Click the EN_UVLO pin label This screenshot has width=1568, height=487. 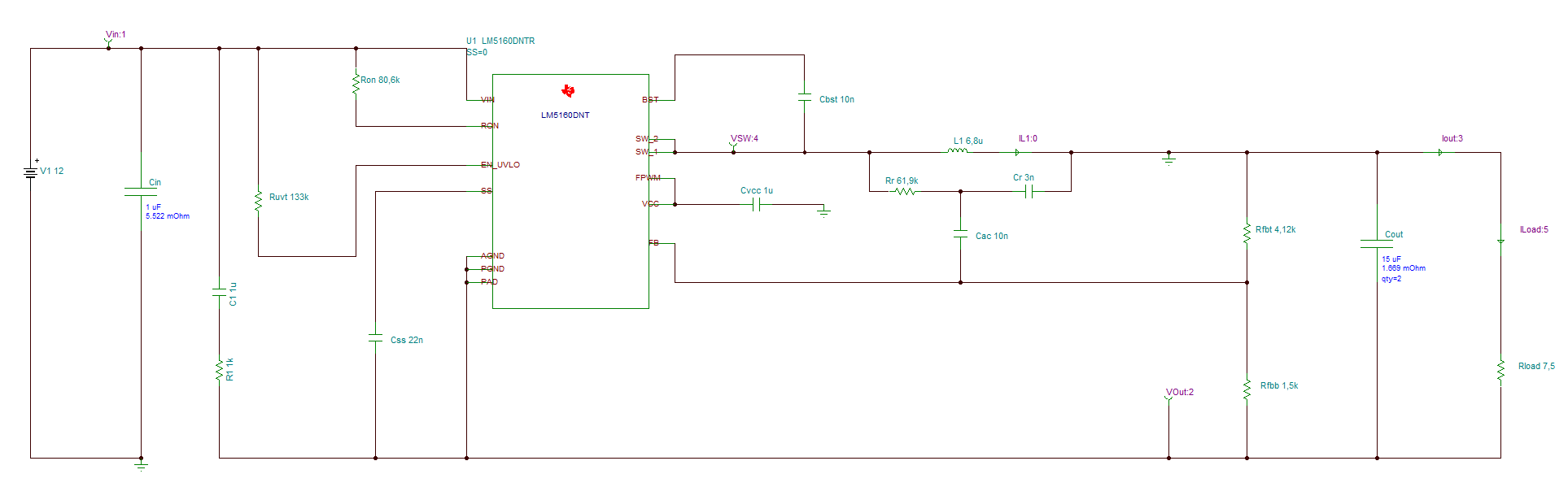(500, 165)
